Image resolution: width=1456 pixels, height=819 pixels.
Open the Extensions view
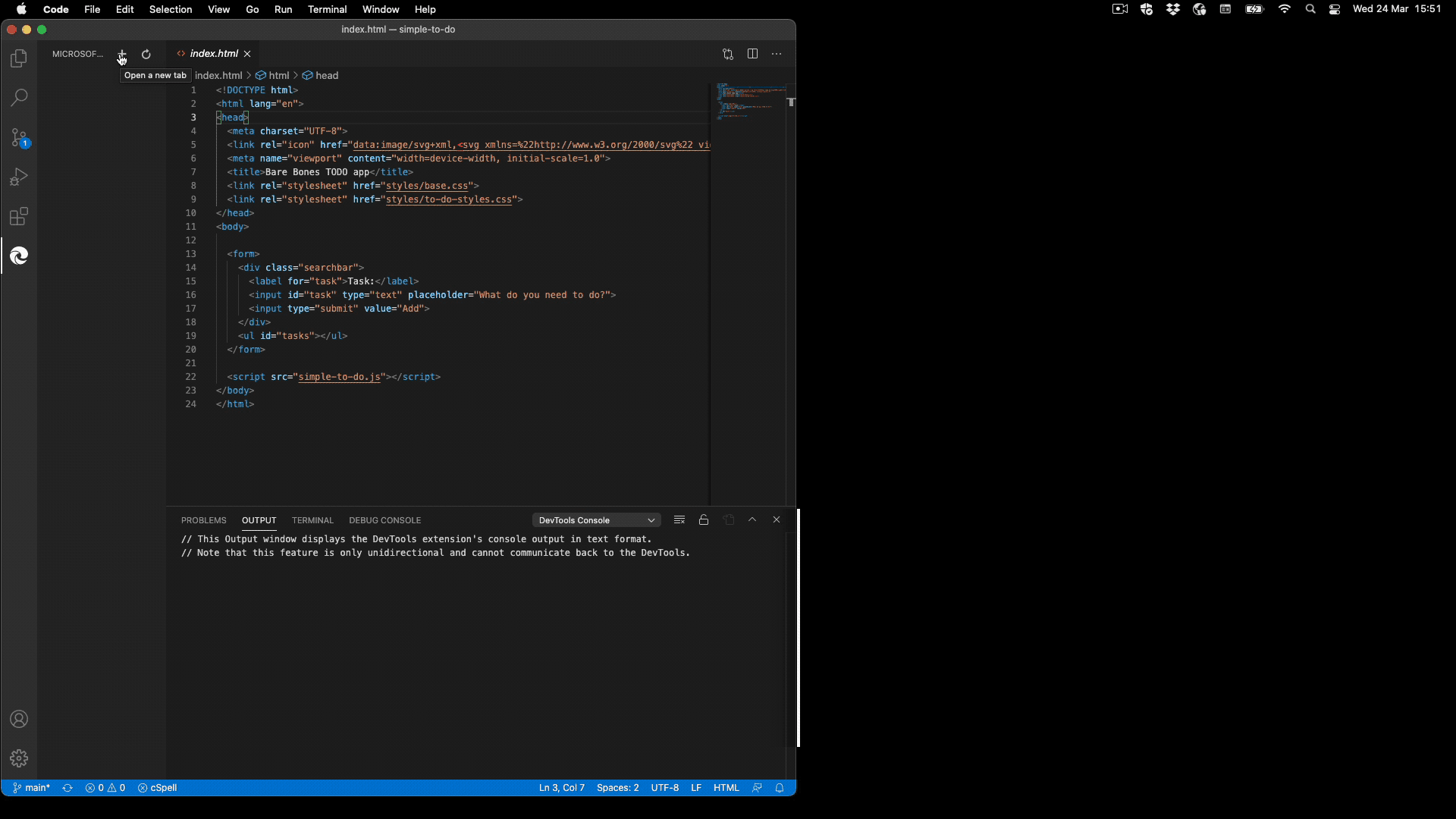pyautogui.click(x=19, y=217)
